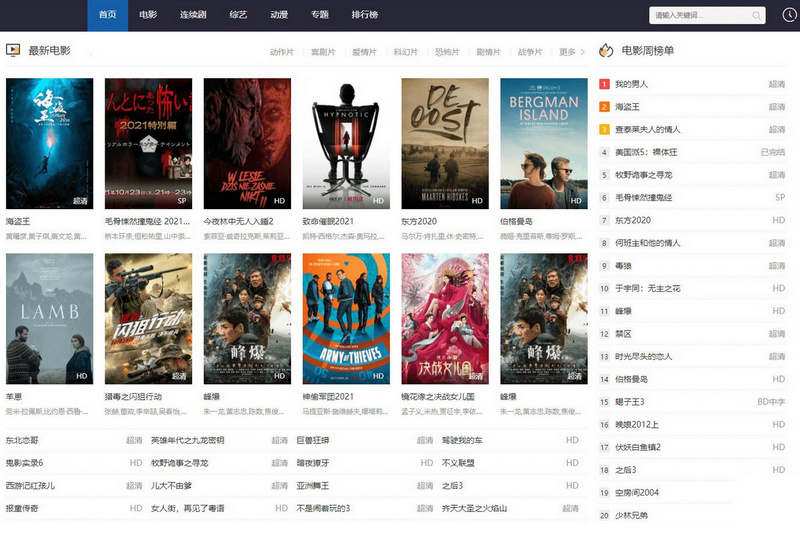Image resolution: width=800 pixels, height=533 pixels.
Task: Open the 动作片 genre link
Action: coord(282,52)
